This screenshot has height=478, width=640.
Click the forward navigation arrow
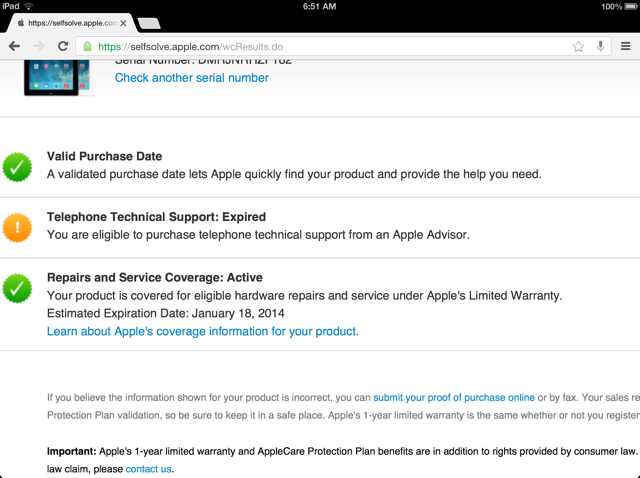(39, 46)
